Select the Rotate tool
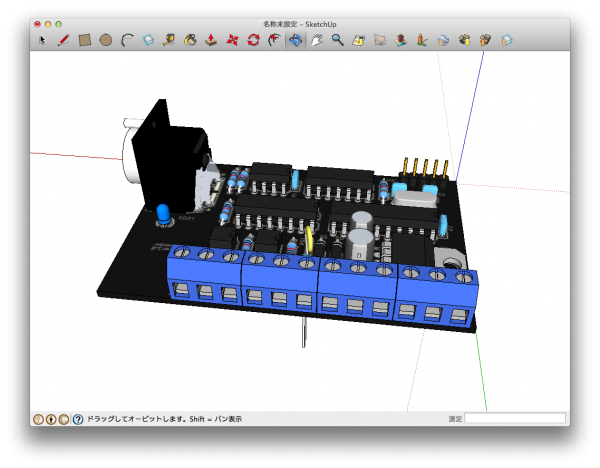 click(x=253, y=40)
